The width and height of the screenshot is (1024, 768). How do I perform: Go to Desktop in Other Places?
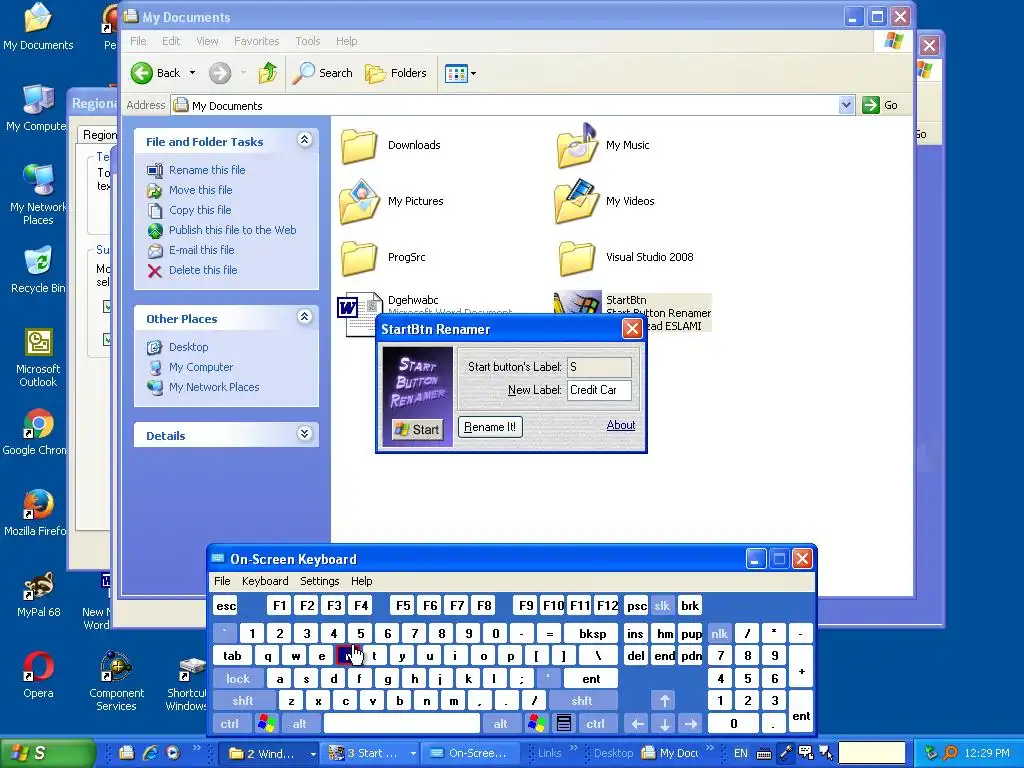[188, 347]
